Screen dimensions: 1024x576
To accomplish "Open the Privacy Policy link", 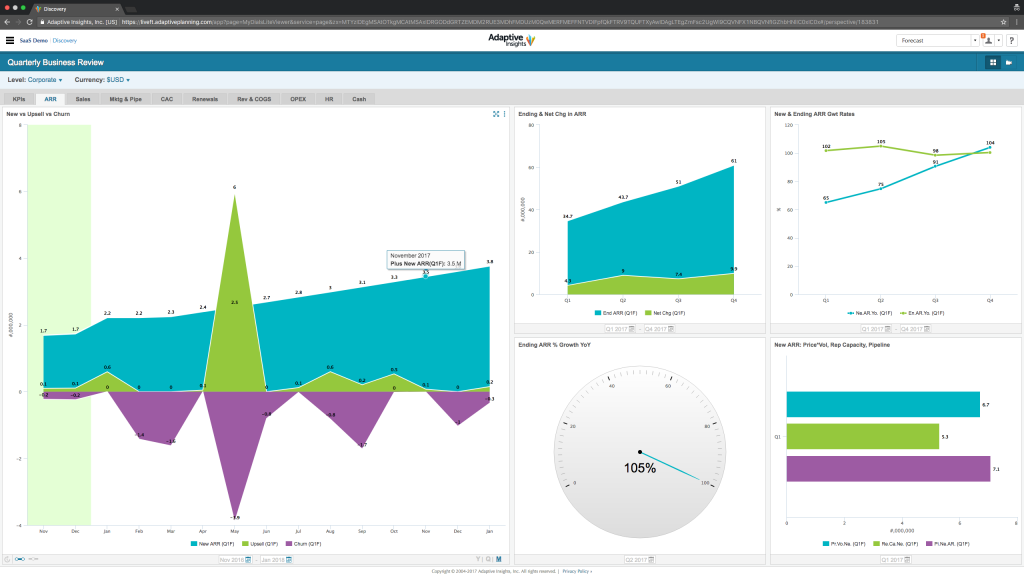I will (577, 572).
